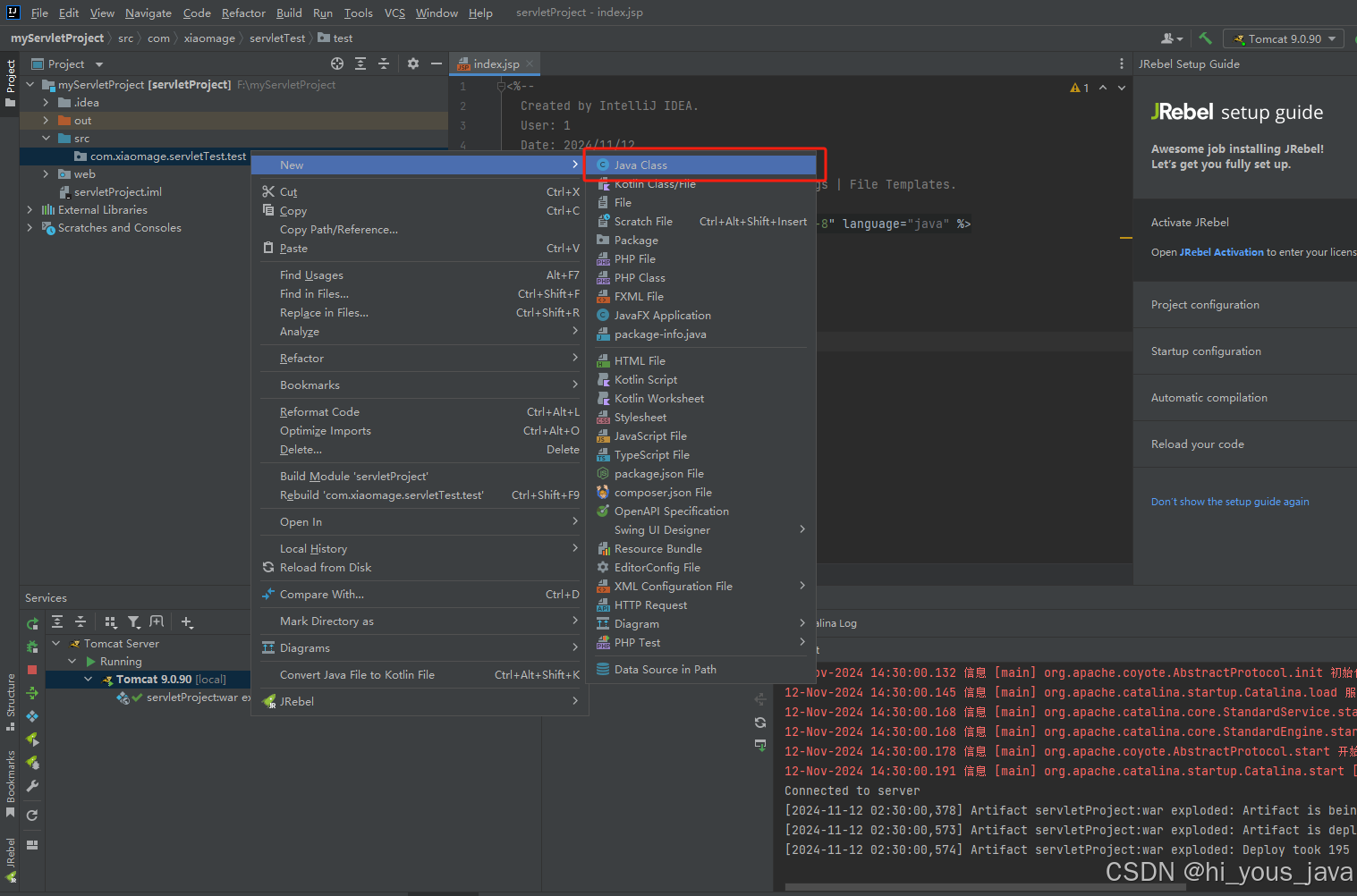
Task: Click Expand All icon in Project panel header
Action: click(x=360, y=63)
